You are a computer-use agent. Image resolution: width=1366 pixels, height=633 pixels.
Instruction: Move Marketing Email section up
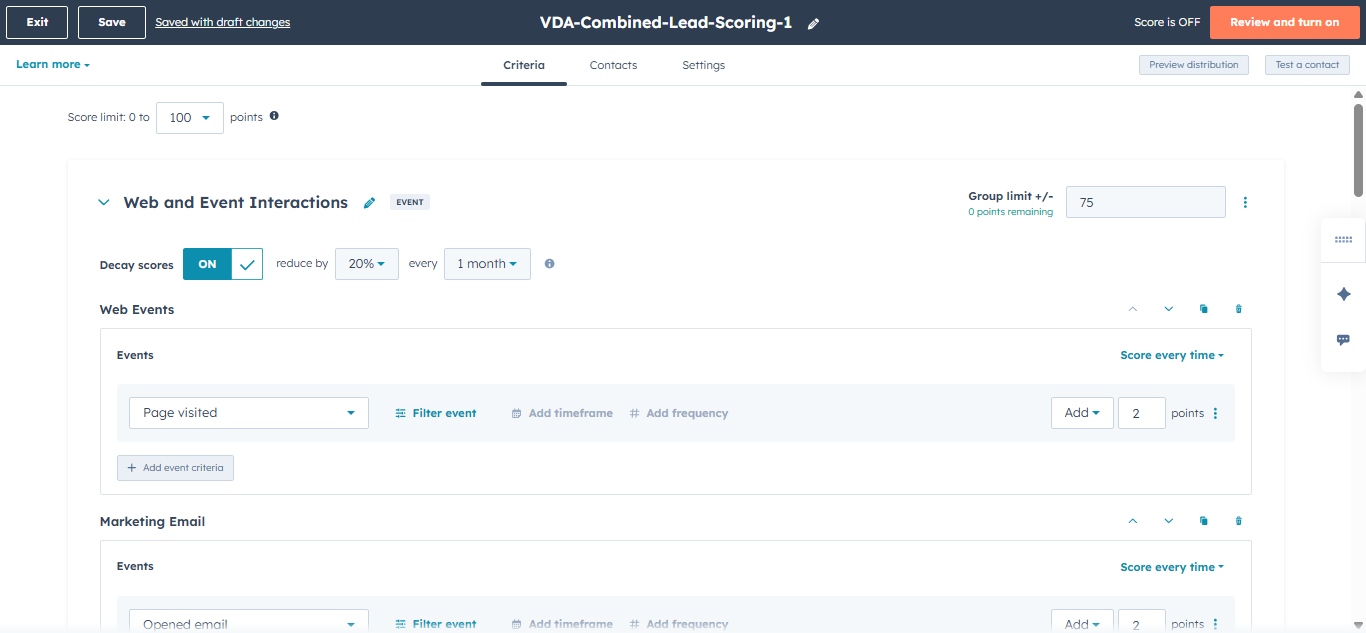point(1133,521)
